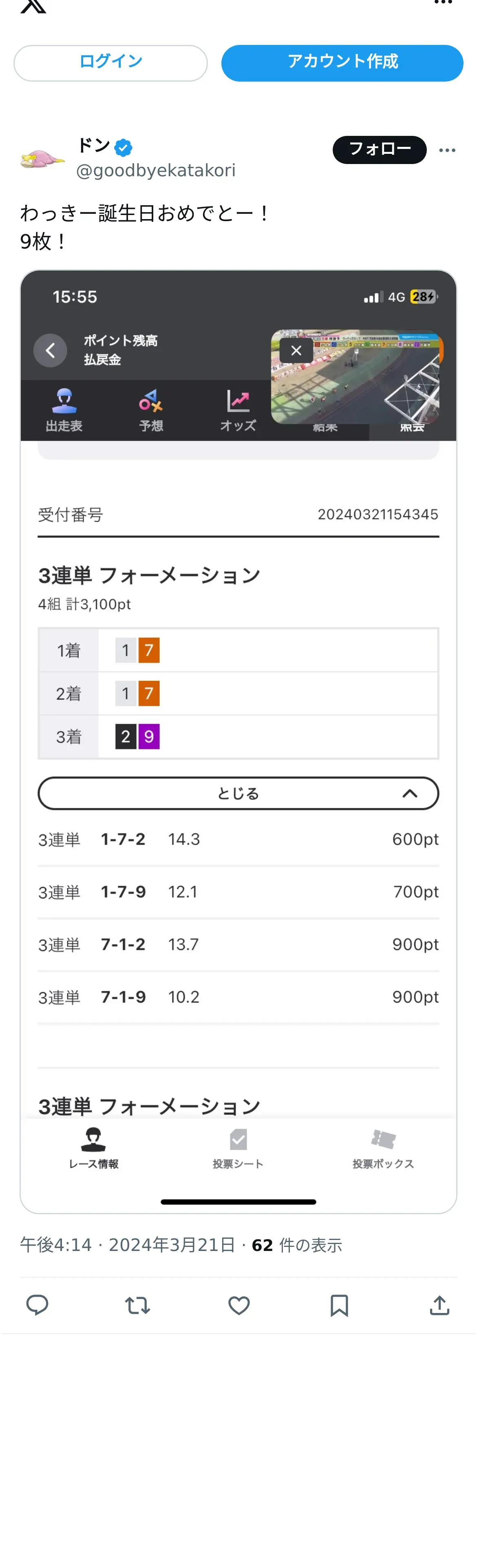This screenshot has width=477, height=1568.
Task: Click the reply speech bubble icon
Action: click(37, 1304)
